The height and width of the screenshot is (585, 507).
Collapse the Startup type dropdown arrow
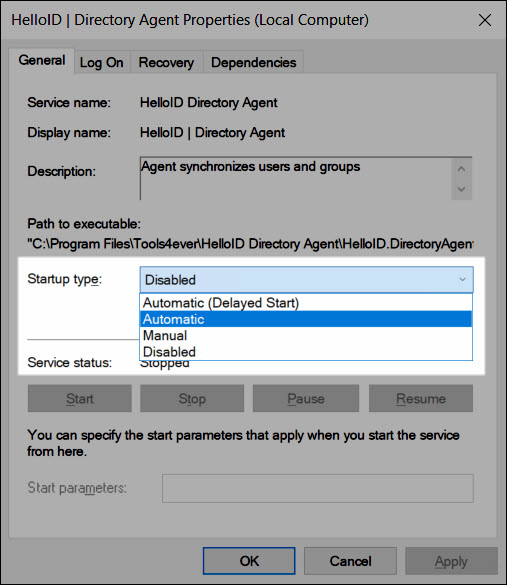point(463,279)
